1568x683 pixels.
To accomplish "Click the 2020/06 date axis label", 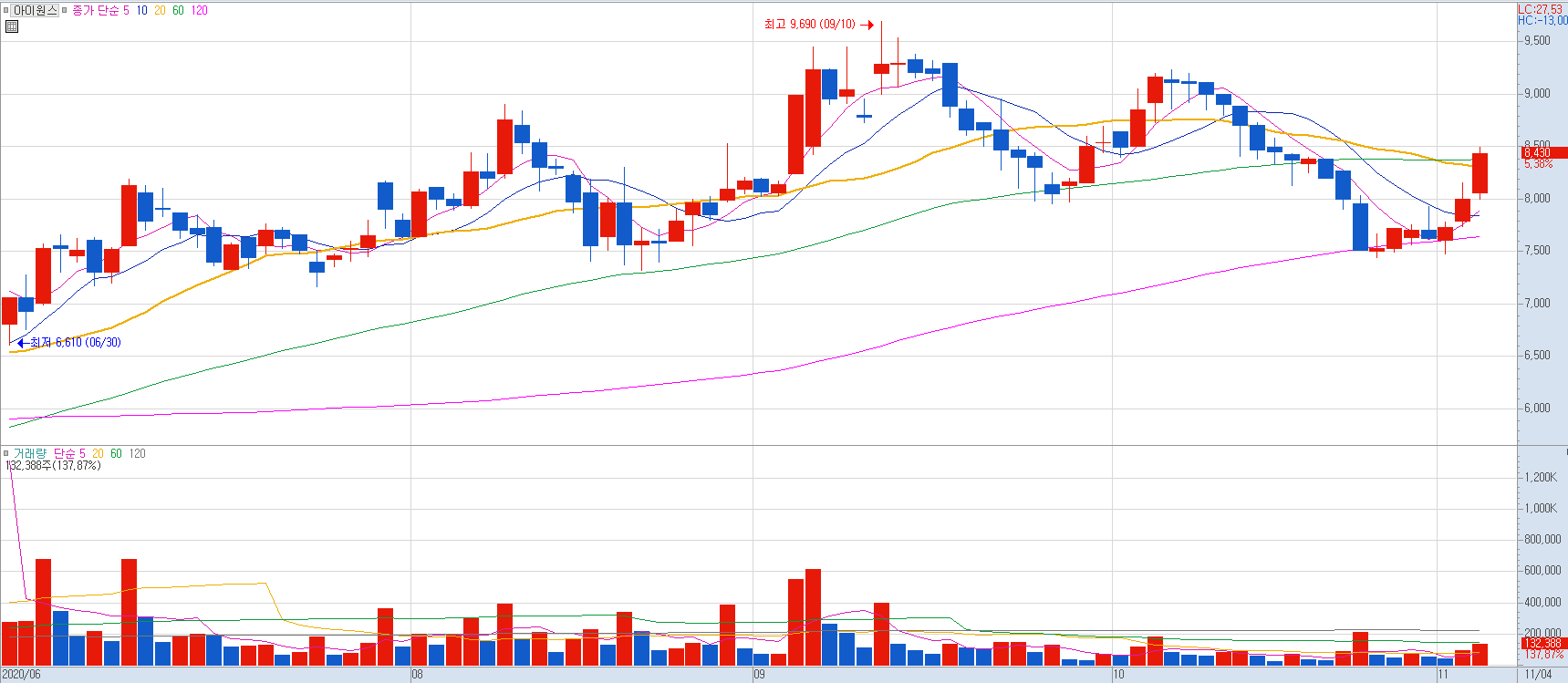I will (21, 675).
